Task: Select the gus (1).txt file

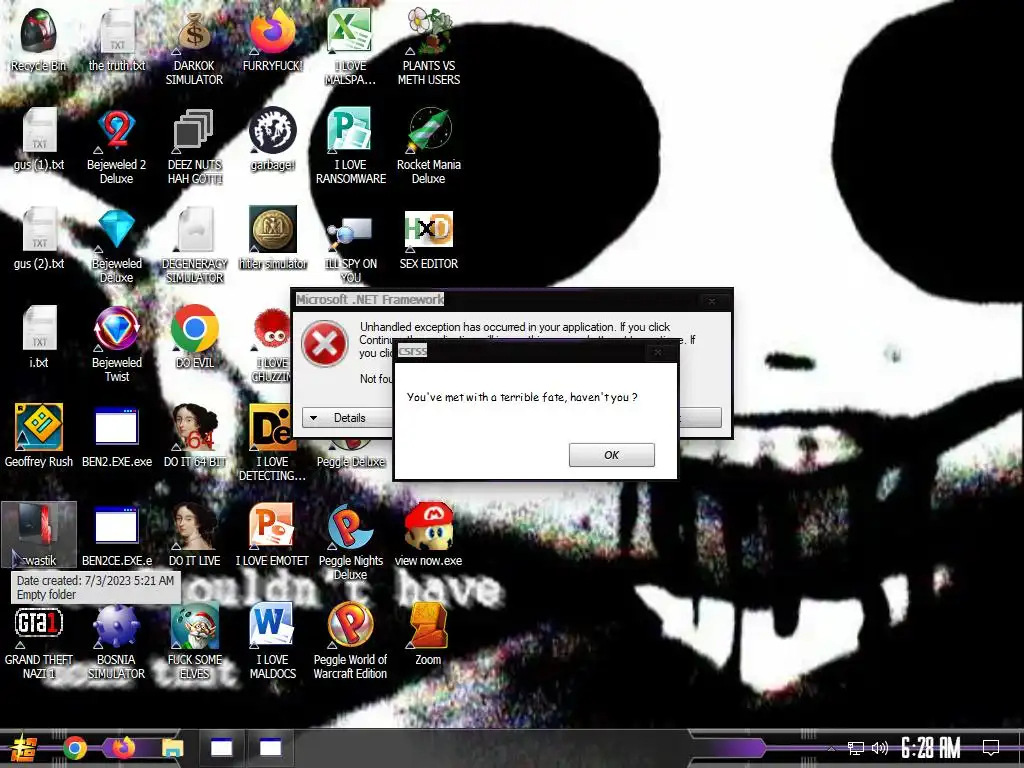Action: click(x=39, y=139)
